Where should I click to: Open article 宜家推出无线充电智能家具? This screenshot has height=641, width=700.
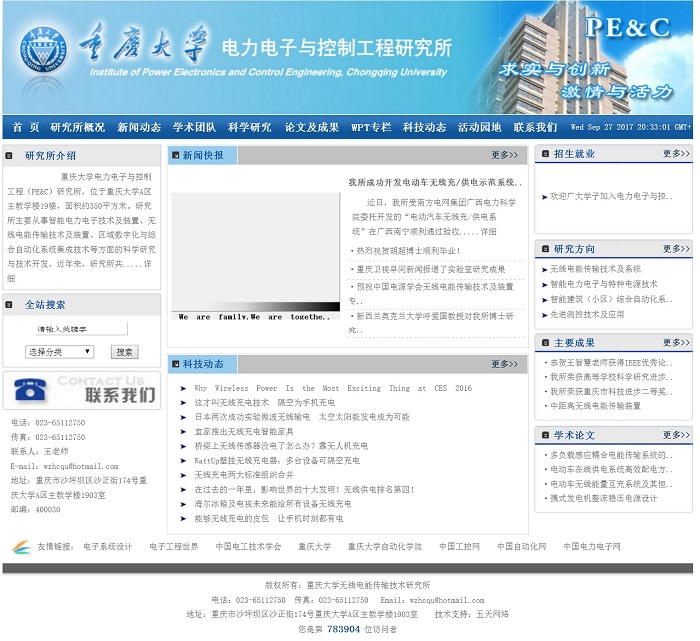(244, 432)
